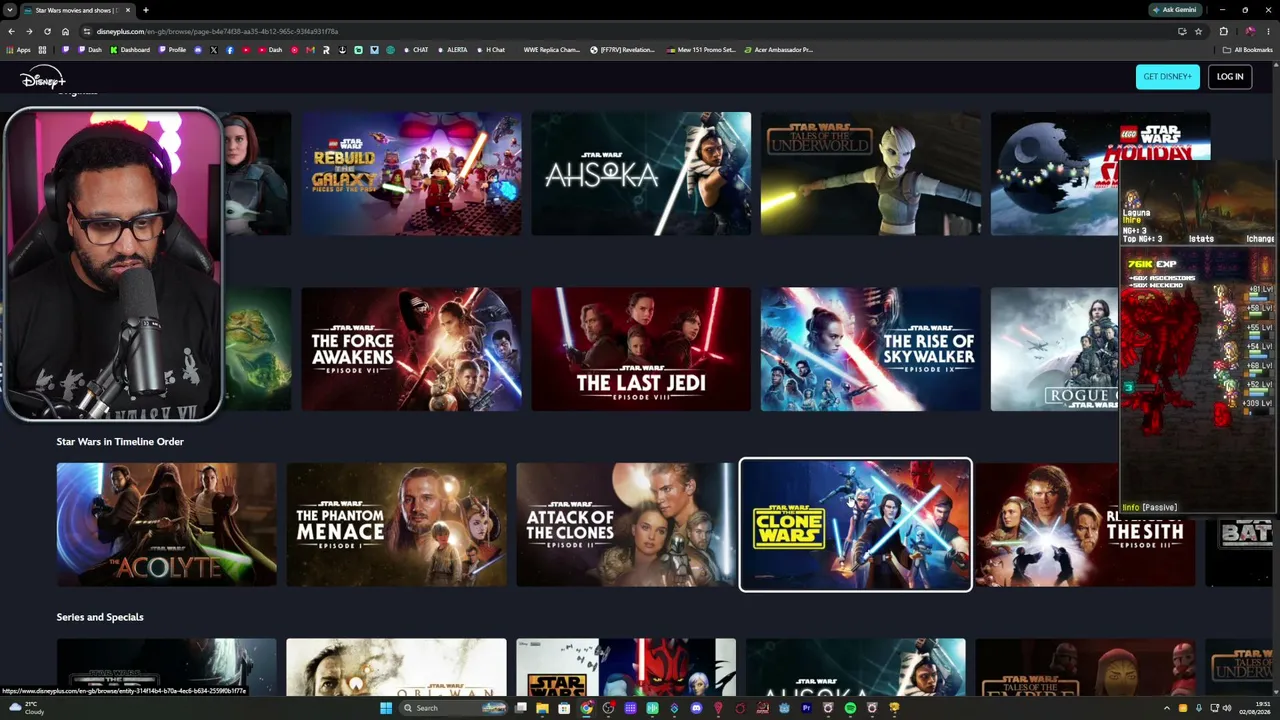Click the browser forward arrow
The height and width of the screenshot is (720, 1280).
coord(29,31)
